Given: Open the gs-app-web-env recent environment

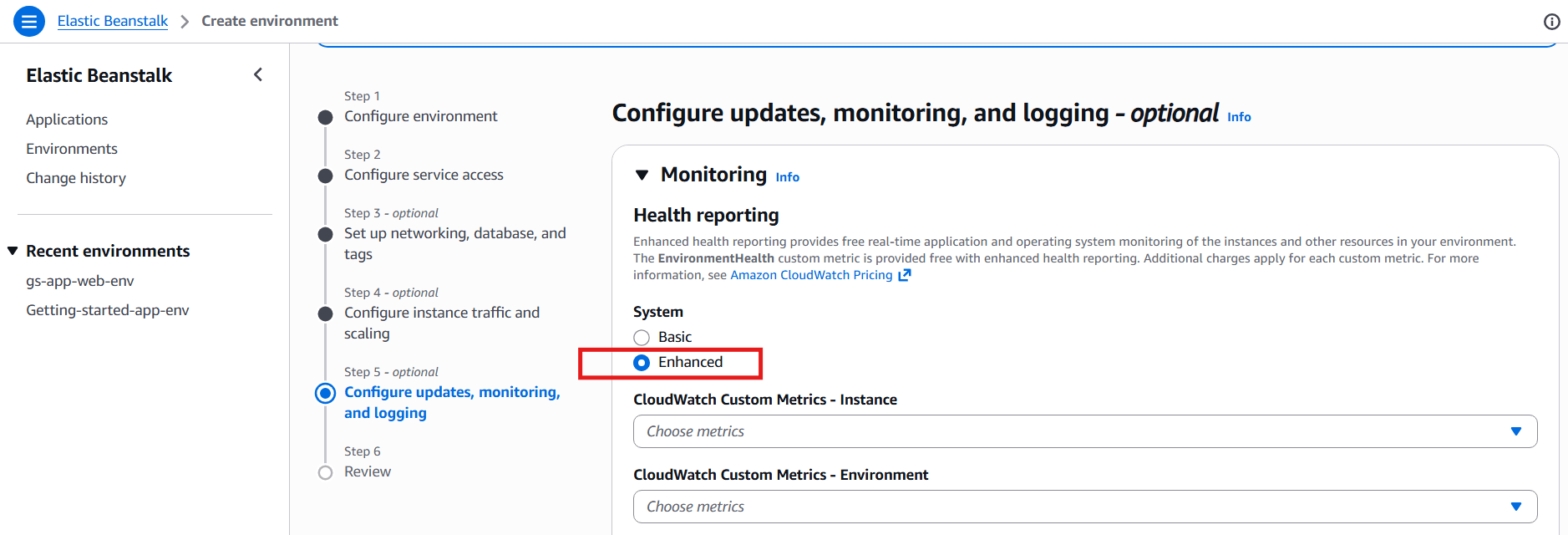Looking at the screenshot, I should click(x=80, y=281).
